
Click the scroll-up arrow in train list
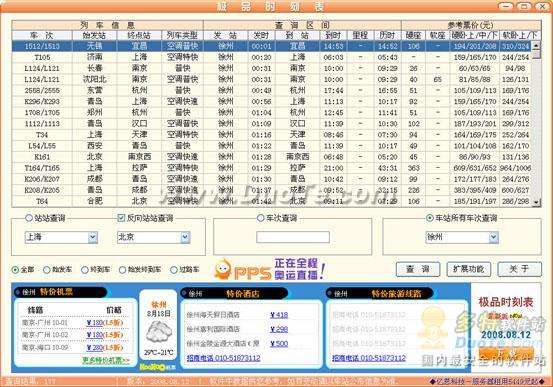pos(536,46)
